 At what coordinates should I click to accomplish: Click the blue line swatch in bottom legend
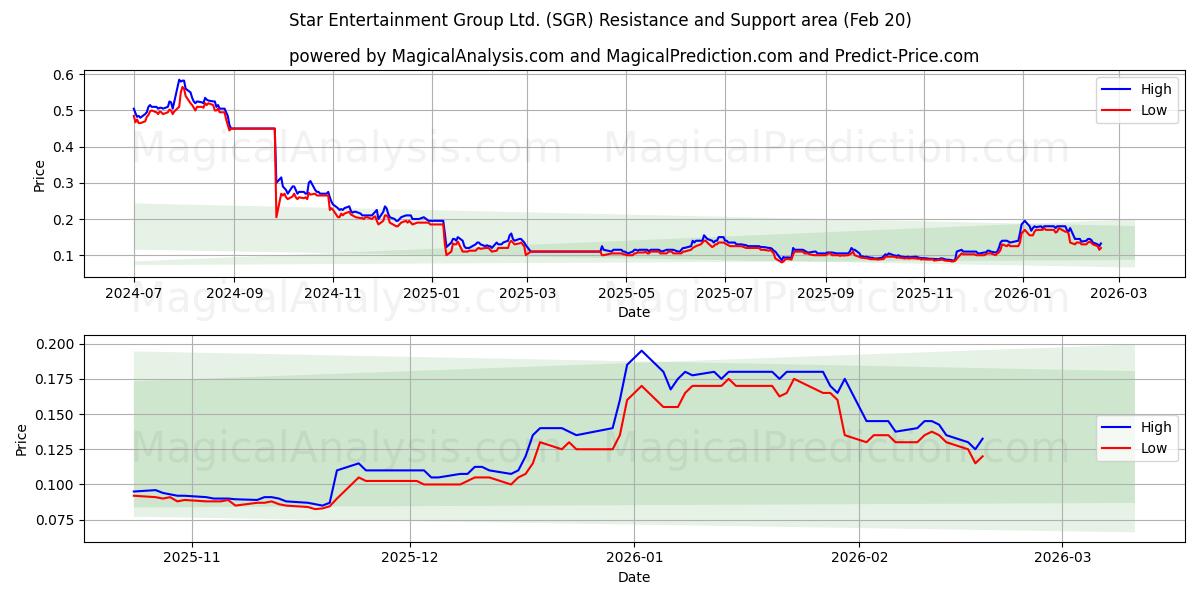(1117, 428)
